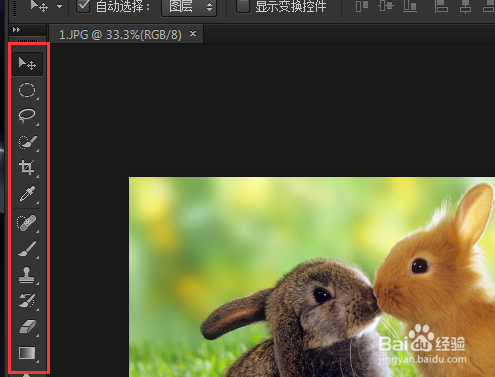The image size is (495, 377).
Task: Click the align left edges icon
Action: [x=441, y=6]
